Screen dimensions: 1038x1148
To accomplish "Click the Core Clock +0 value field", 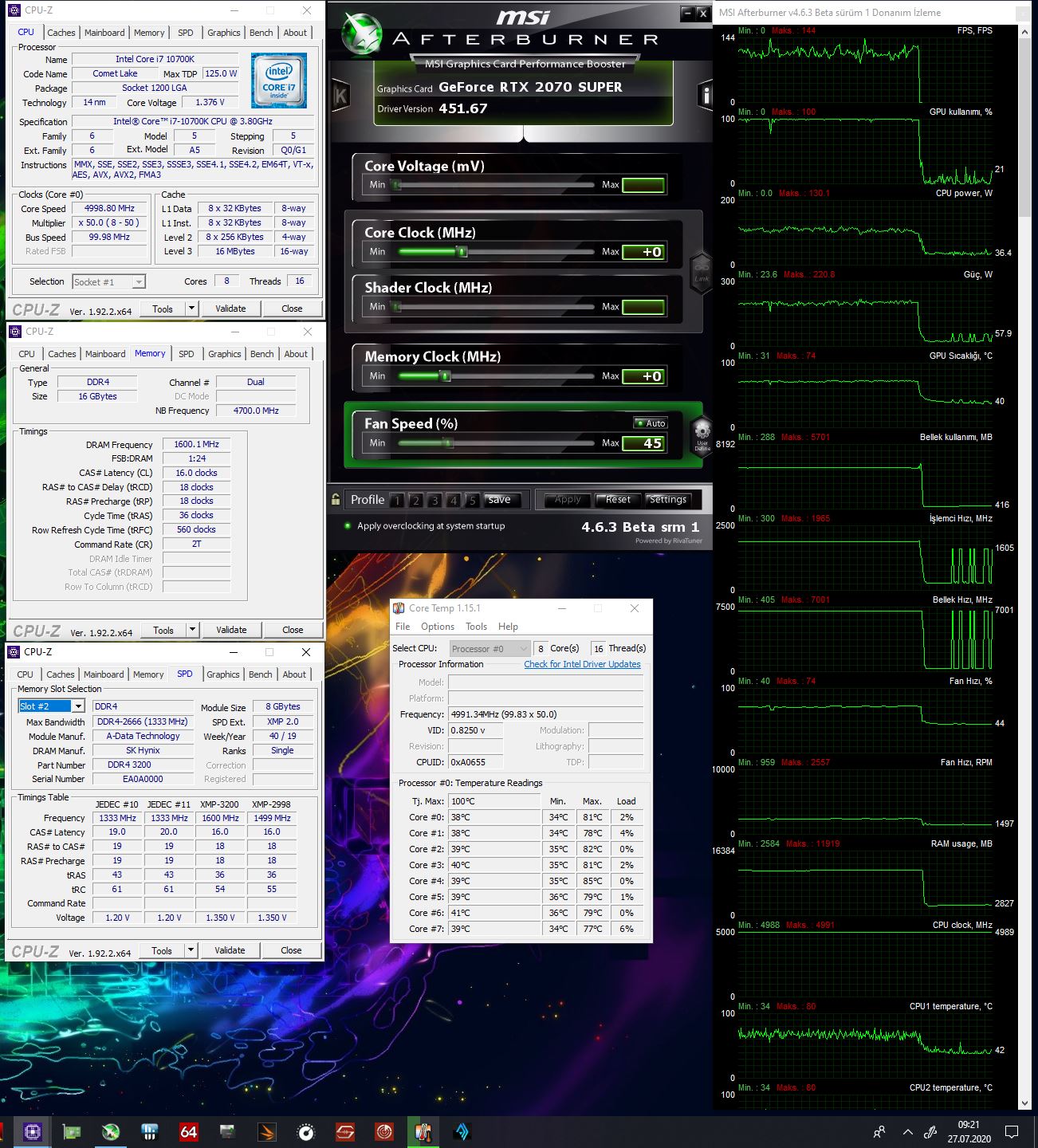I will pyautogui.click(x=643, y=252).
